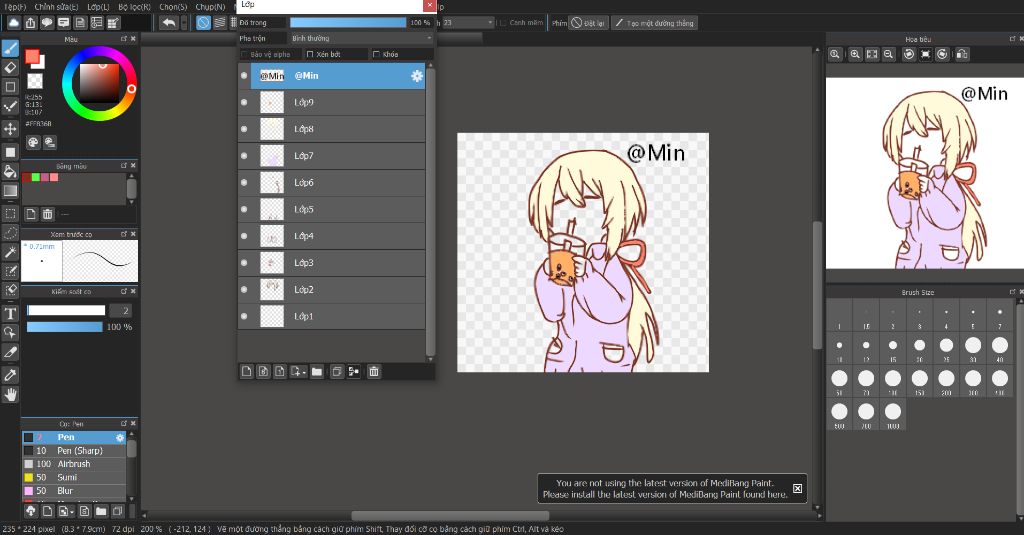Zoom in the navigator preview
Screen dimensions: 1024x535
tap(855, 54)
